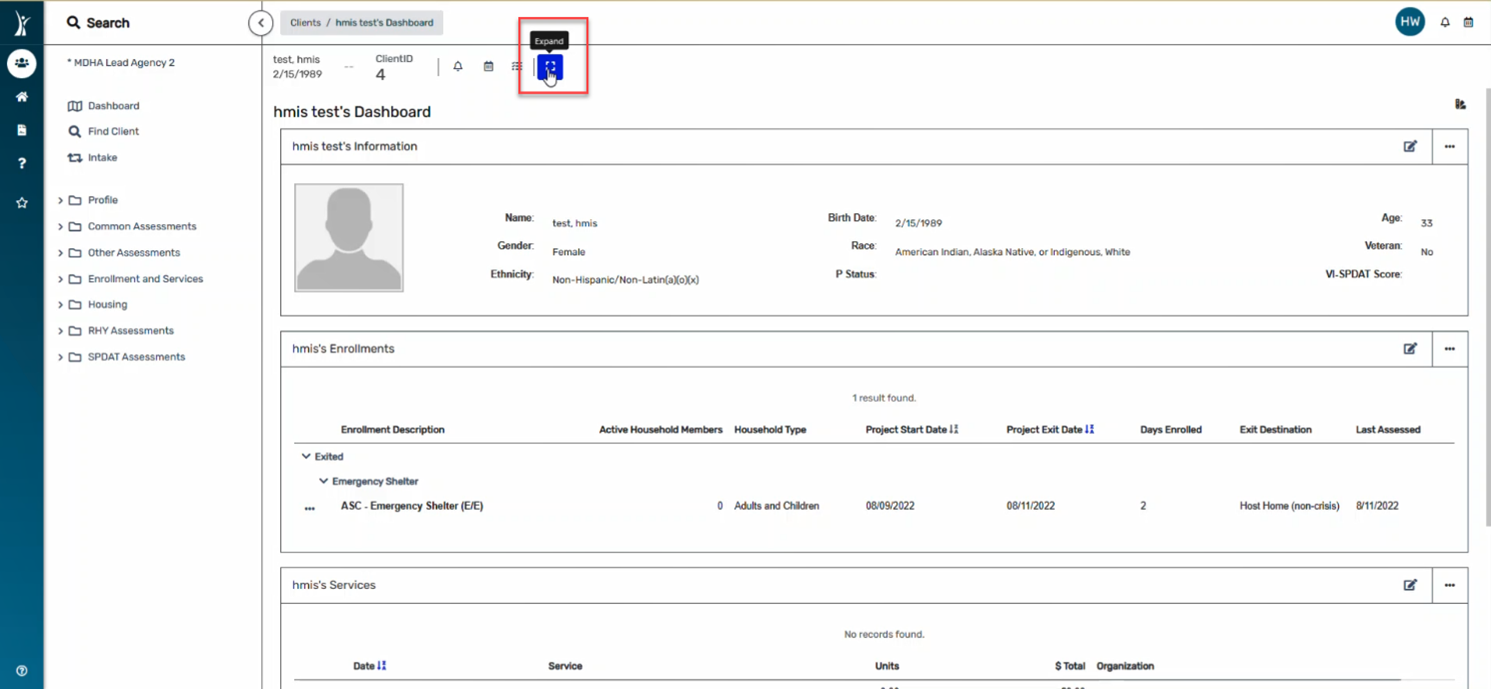Open more options for hmis's Enrollments
The height and width of the screenshot is (689, 1491).
(x=1449, y=349)
